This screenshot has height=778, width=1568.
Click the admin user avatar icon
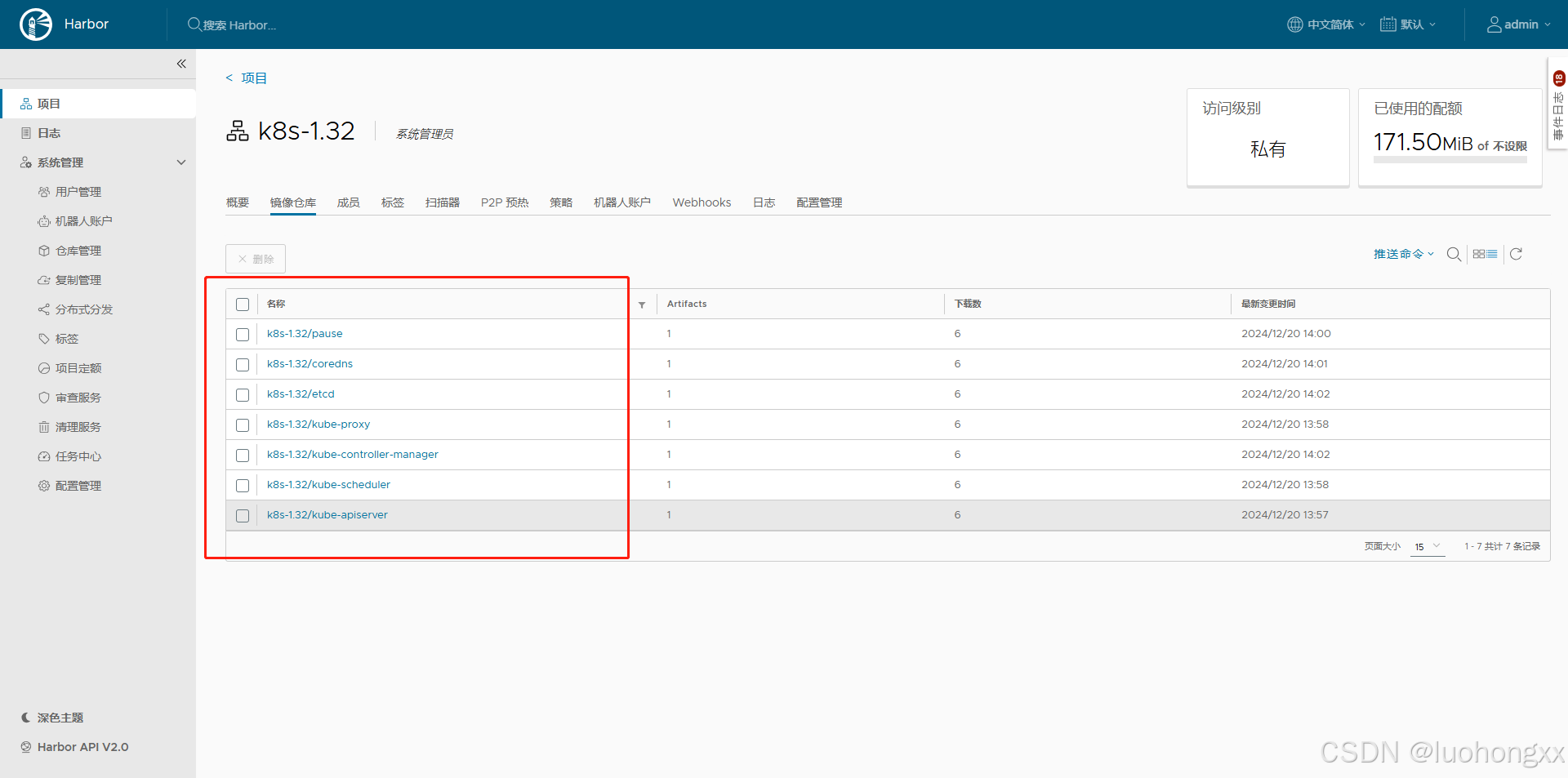(x=1494, y=24)
